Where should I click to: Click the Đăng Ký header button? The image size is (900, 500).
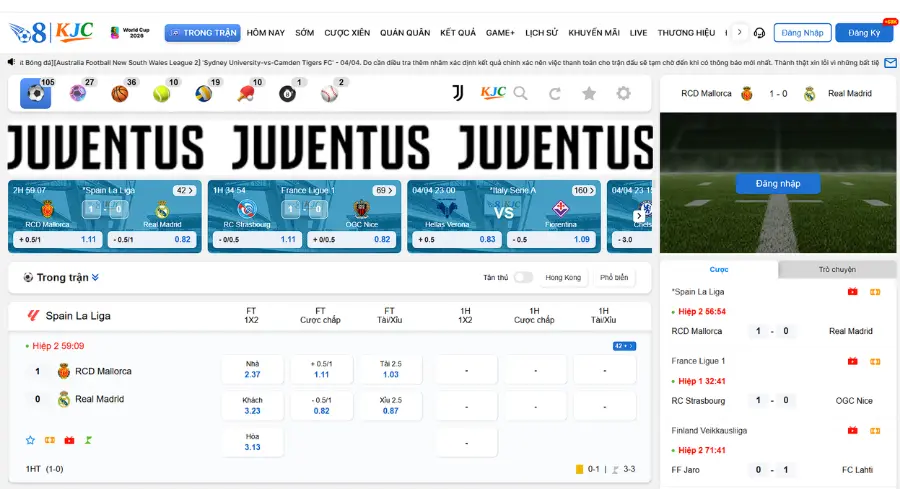(864, 33)
